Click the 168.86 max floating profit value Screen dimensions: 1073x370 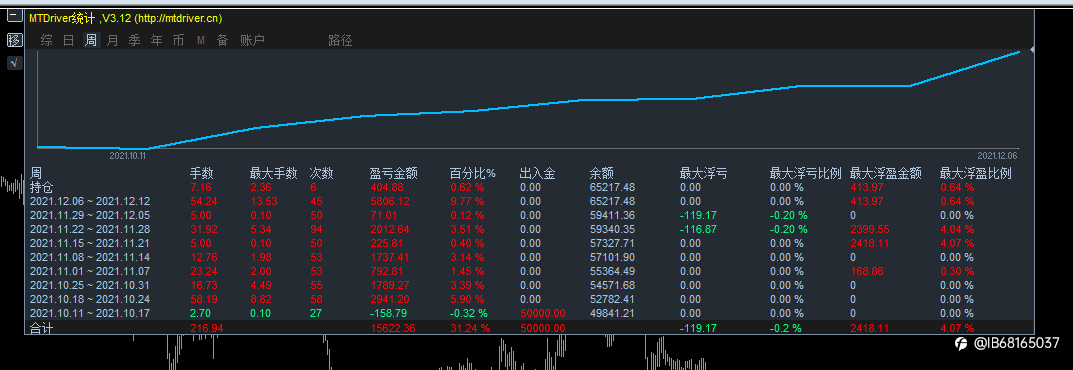coord(866,271)
